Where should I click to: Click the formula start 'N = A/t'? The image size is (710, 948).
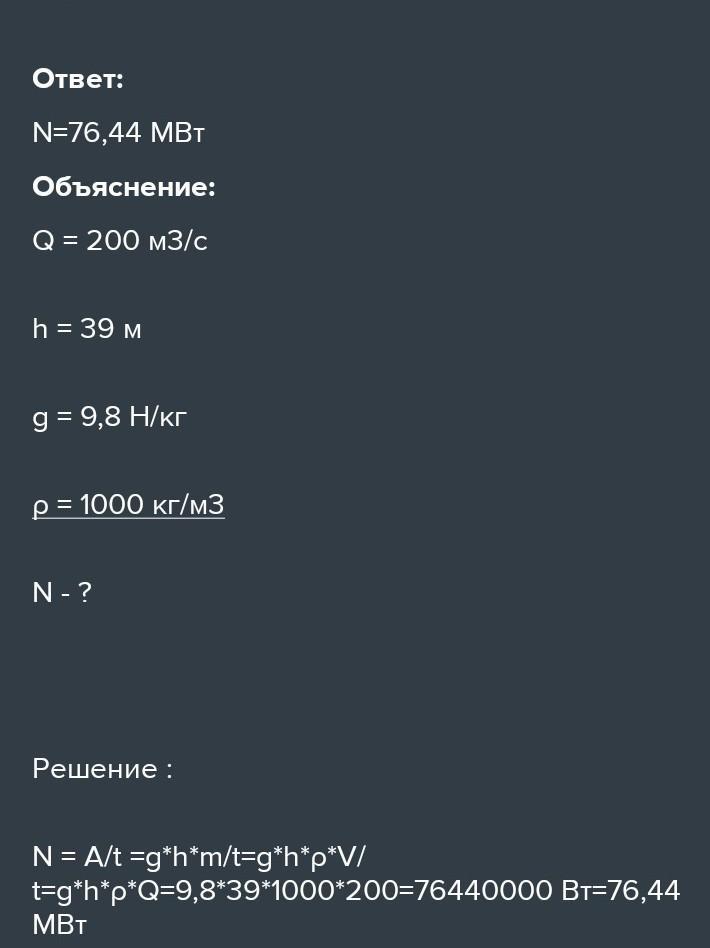coord(77,857)
